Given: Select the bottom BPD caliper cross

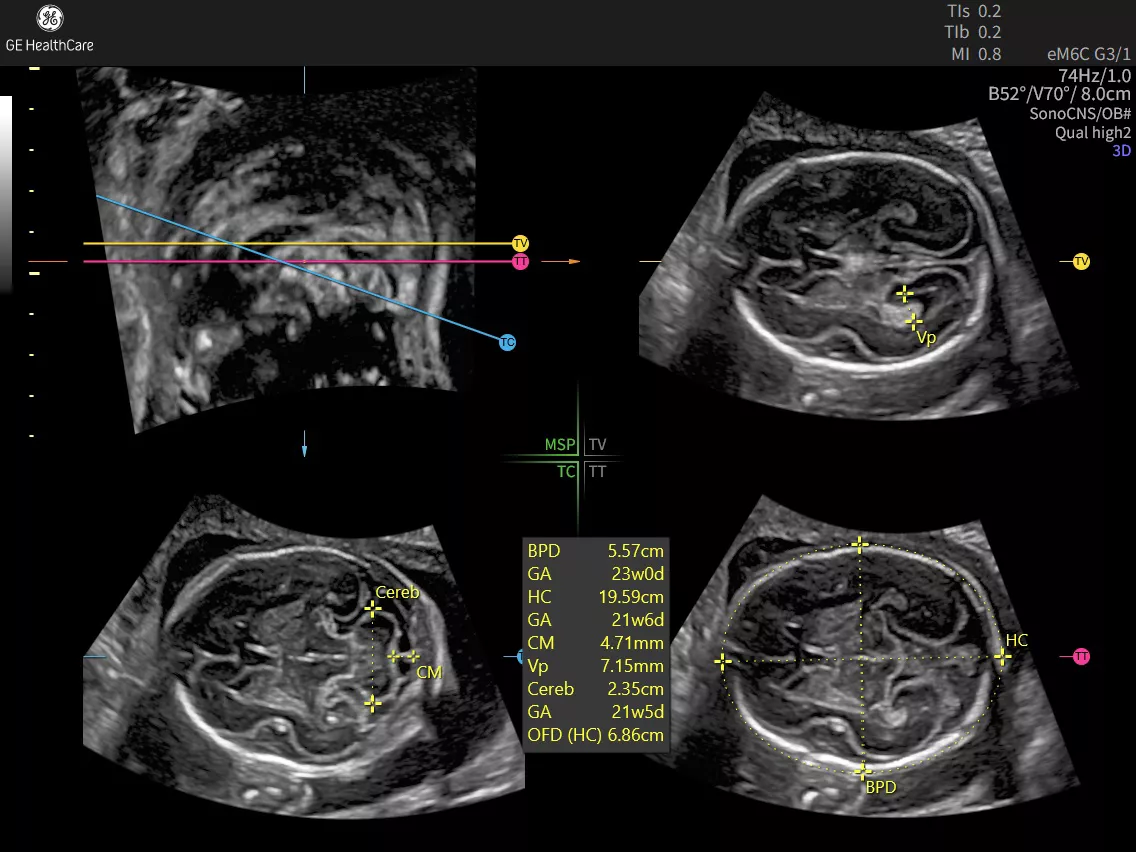Looking at the screenshot, I should [x=862, y=771].
